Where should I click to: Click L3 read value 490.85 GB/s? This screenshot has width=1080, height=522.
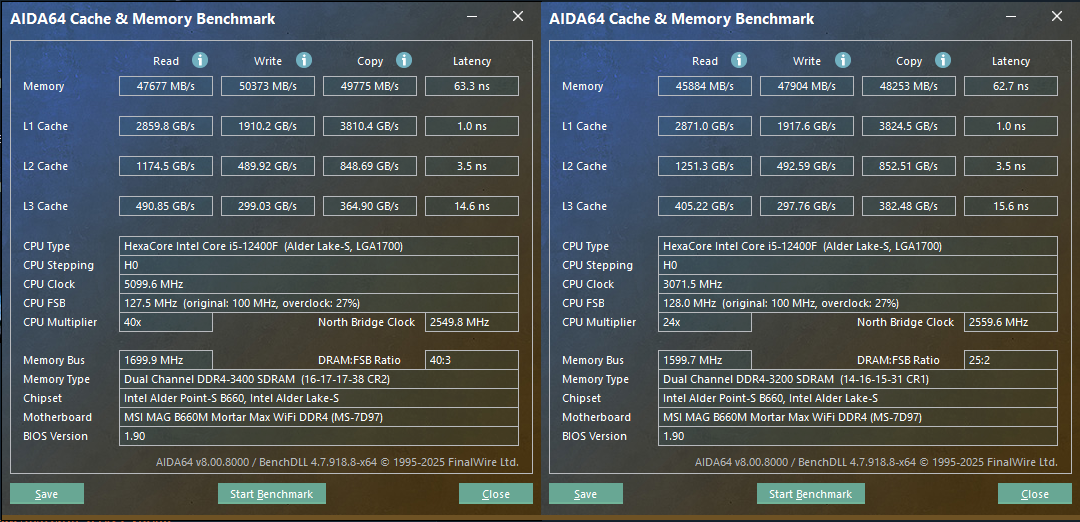click(x=166, y=206)
